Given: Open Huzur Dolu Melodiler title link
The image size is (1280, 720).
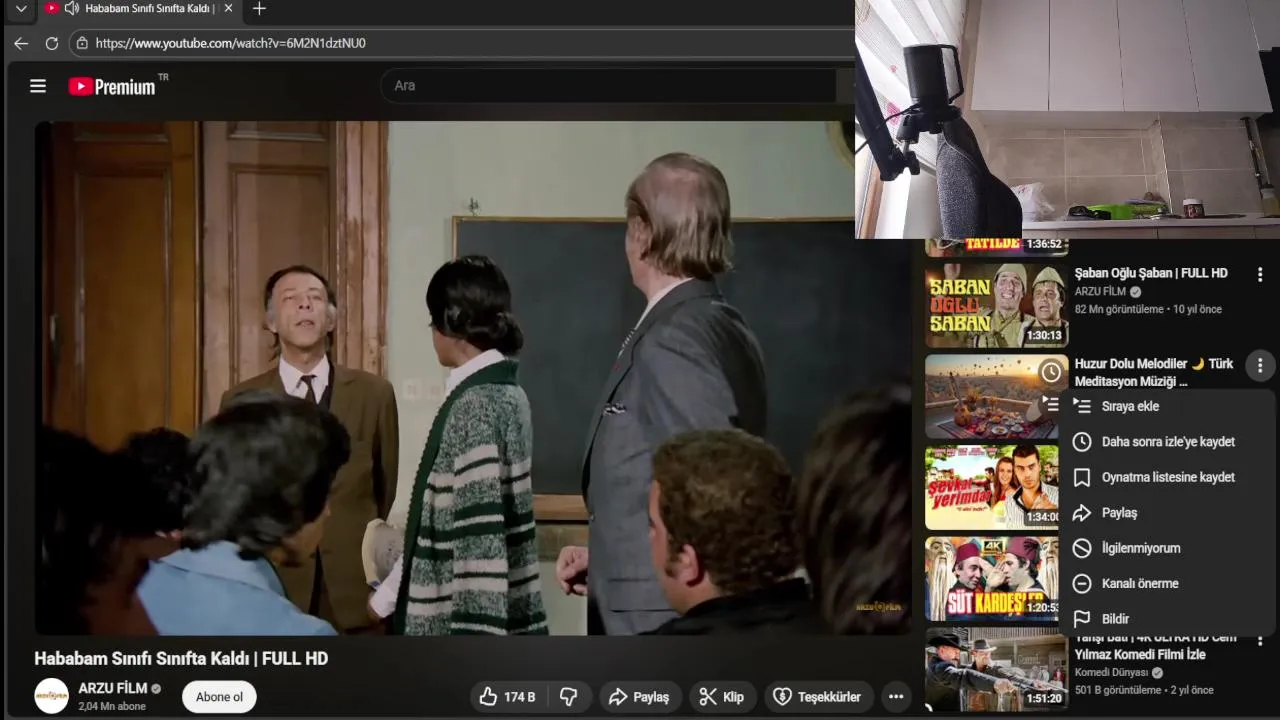Looking at the screenshot, I should pyautogui.click(x=1154, y=372).
